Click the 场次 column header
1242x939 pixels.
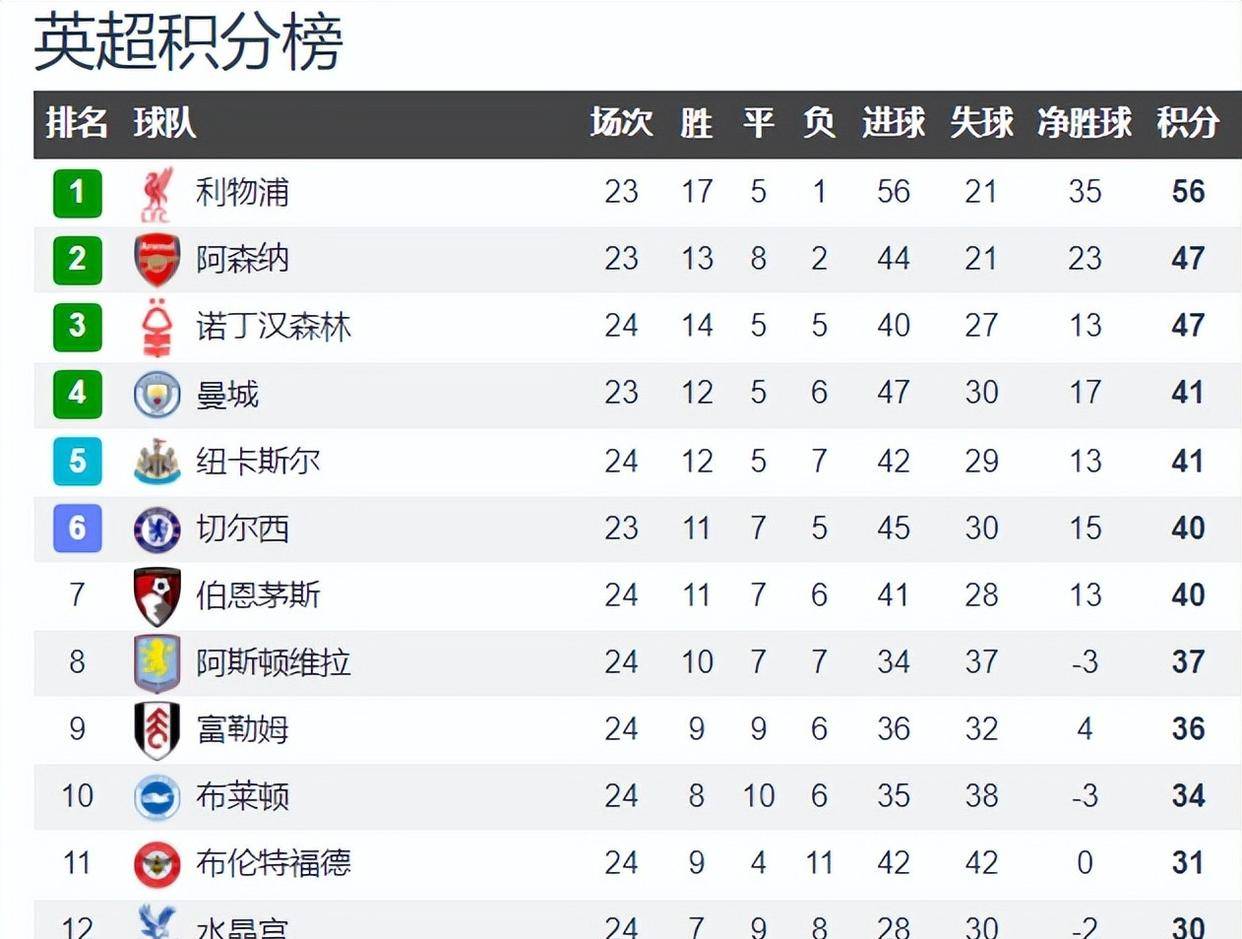coord(621,123)
